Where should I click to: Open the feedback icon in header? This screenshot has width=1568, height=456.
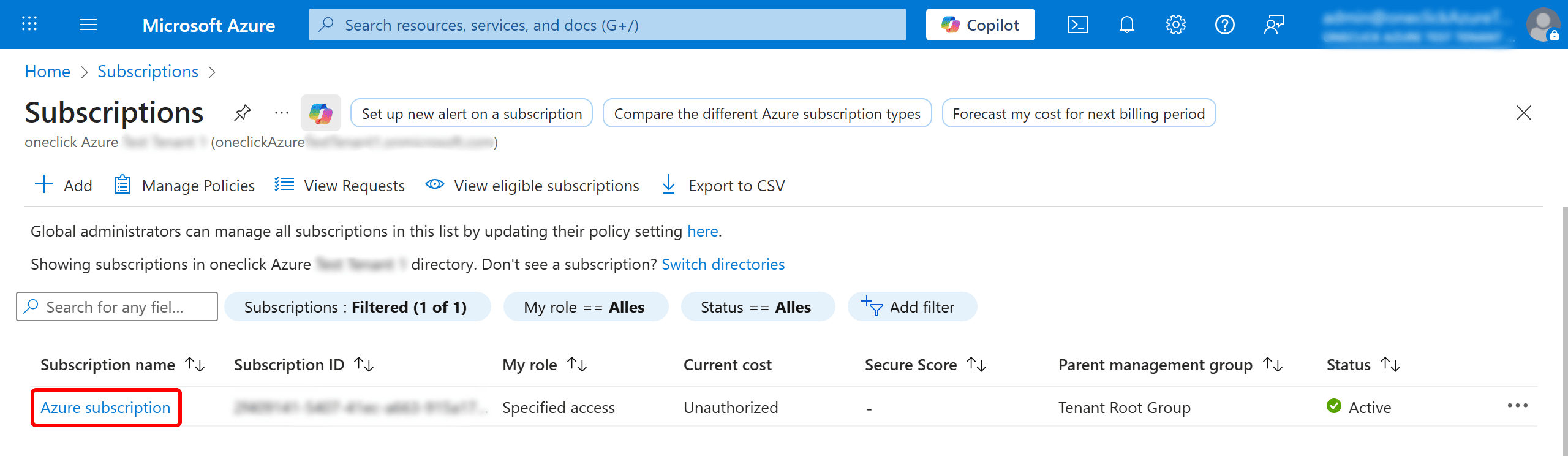click(1273, 25)
